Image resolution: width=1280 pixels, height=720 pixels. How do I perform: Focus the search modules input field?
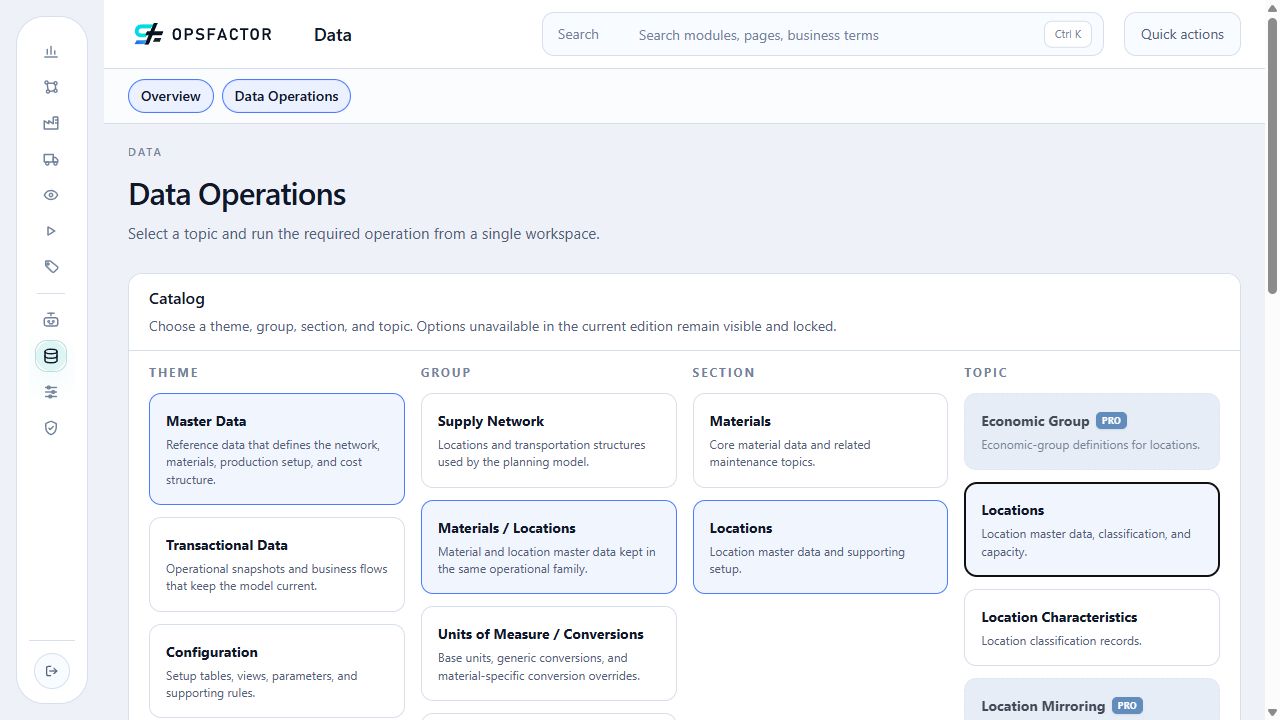coord(822,34)
